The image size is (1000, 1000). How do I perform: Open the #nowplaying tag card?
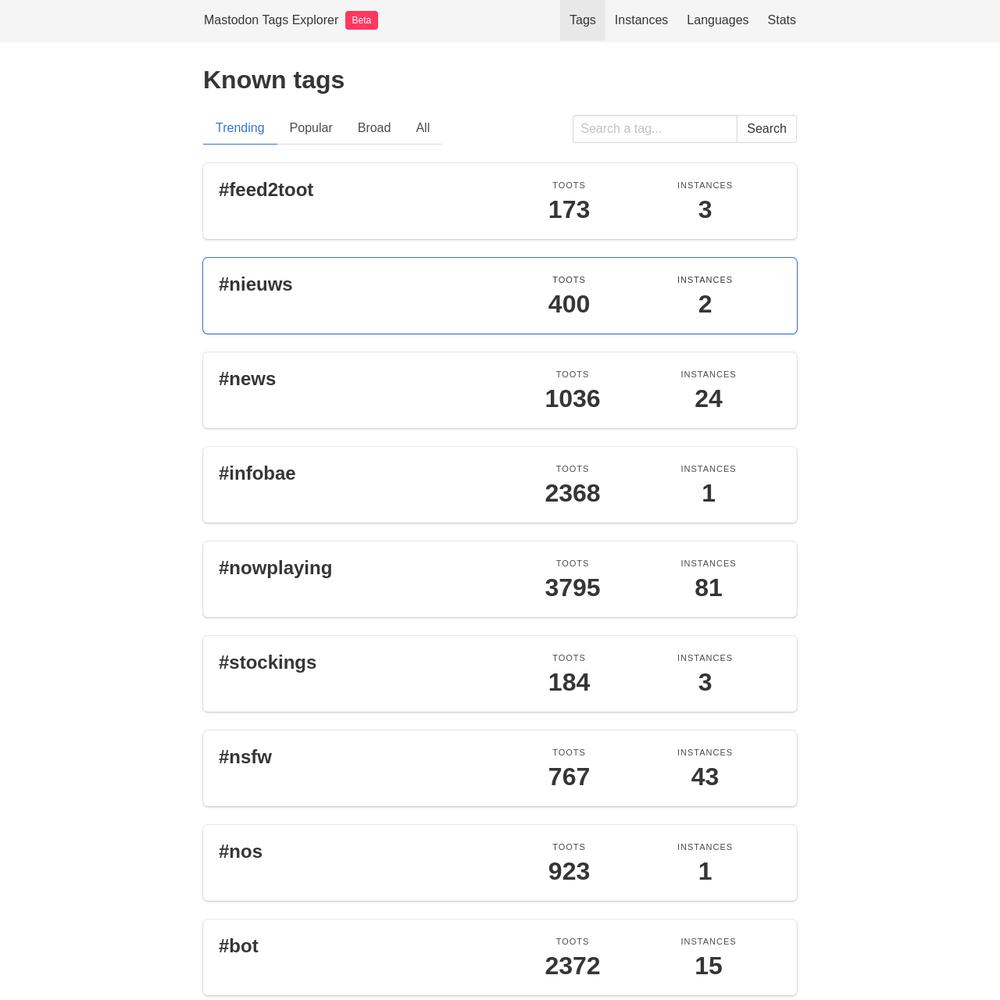pos(500,580)
